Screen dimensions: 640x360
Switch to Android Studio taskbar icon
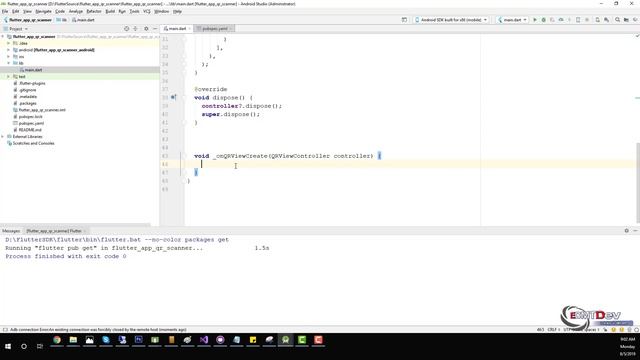coord(285,340)
